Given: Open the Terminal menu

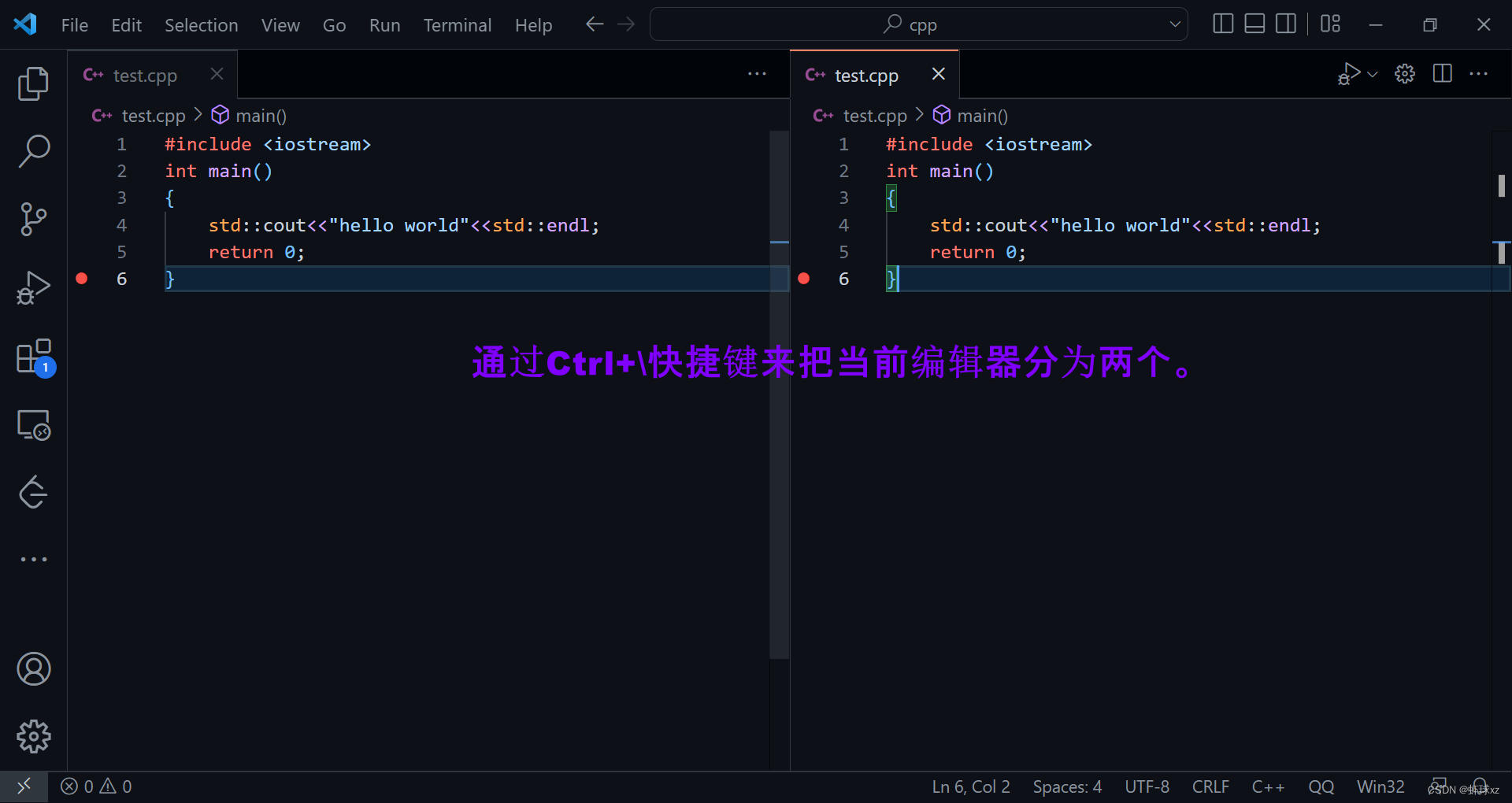Looking at the screenshot, I should coord(458,25).
